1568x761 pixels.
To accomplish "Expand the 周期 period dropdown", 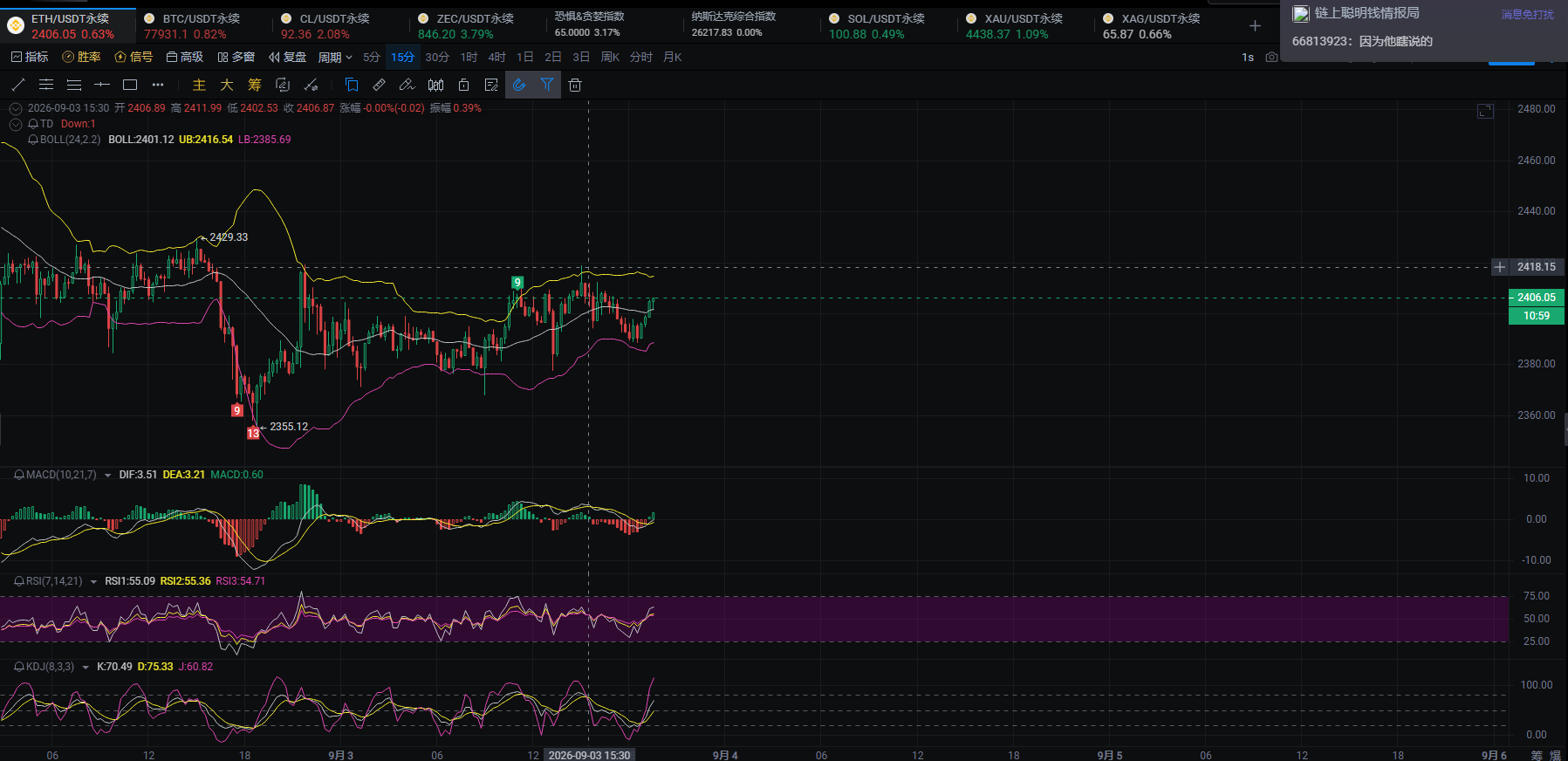I will point(335,57).
